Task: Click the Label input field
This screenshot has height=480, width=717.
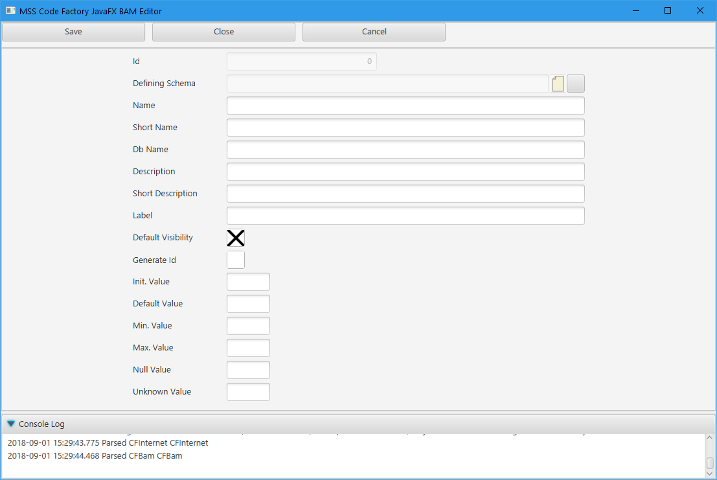Action: pyautogui.click(x=405, y=216)
